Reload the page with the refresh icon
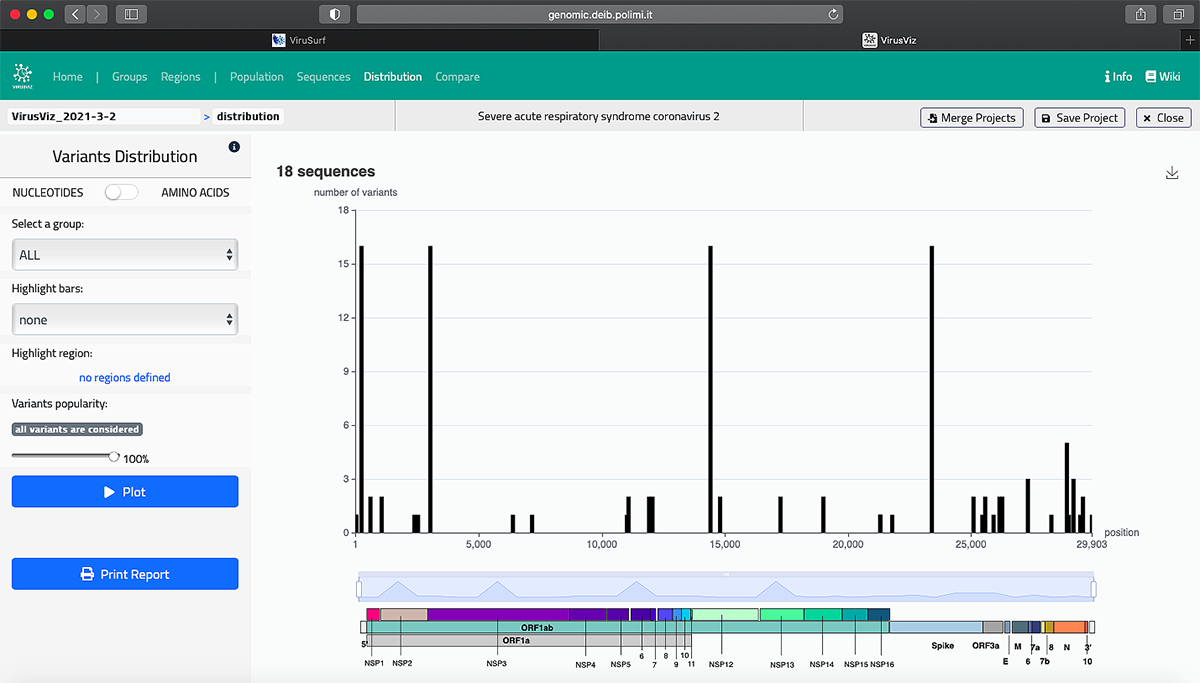The width and height of the screenshot is (1200, 683). coord(833,15)
